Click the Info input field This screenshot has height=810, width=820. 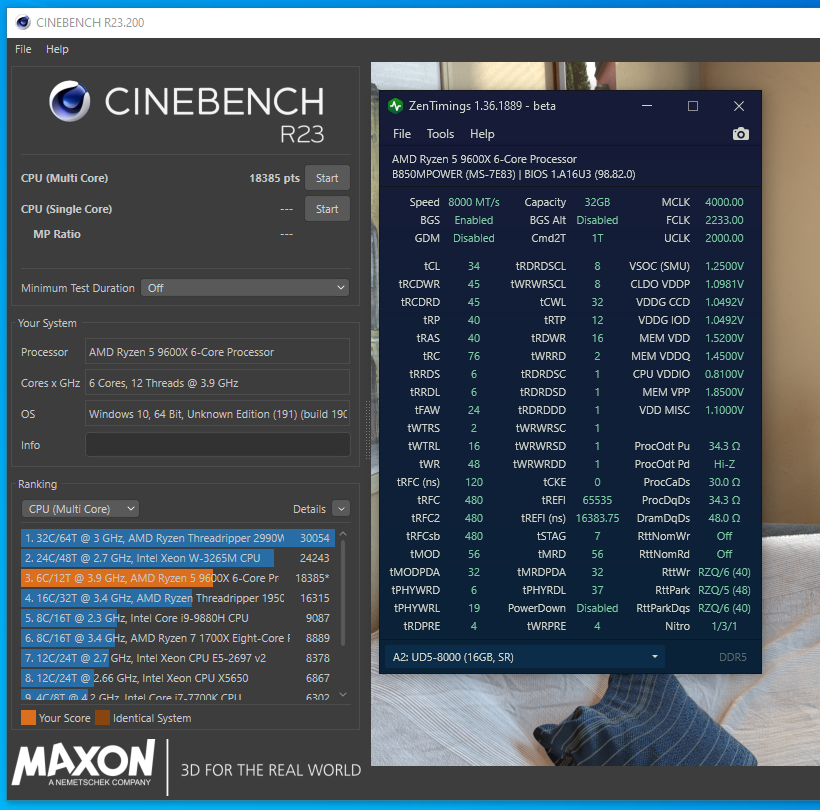(217, 445)
